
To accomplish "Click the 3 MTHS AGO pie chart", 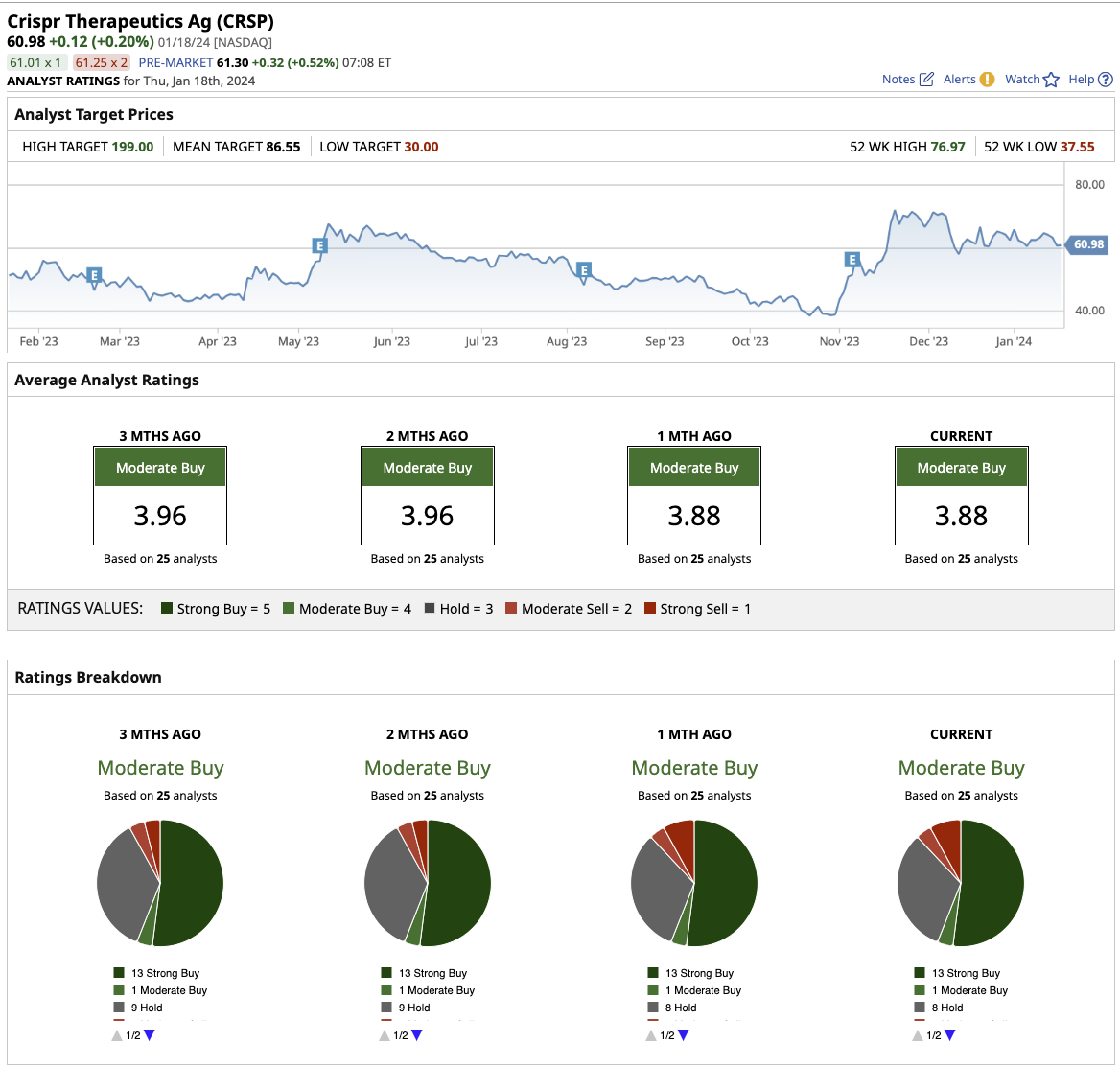I will [x=160, y=883].
